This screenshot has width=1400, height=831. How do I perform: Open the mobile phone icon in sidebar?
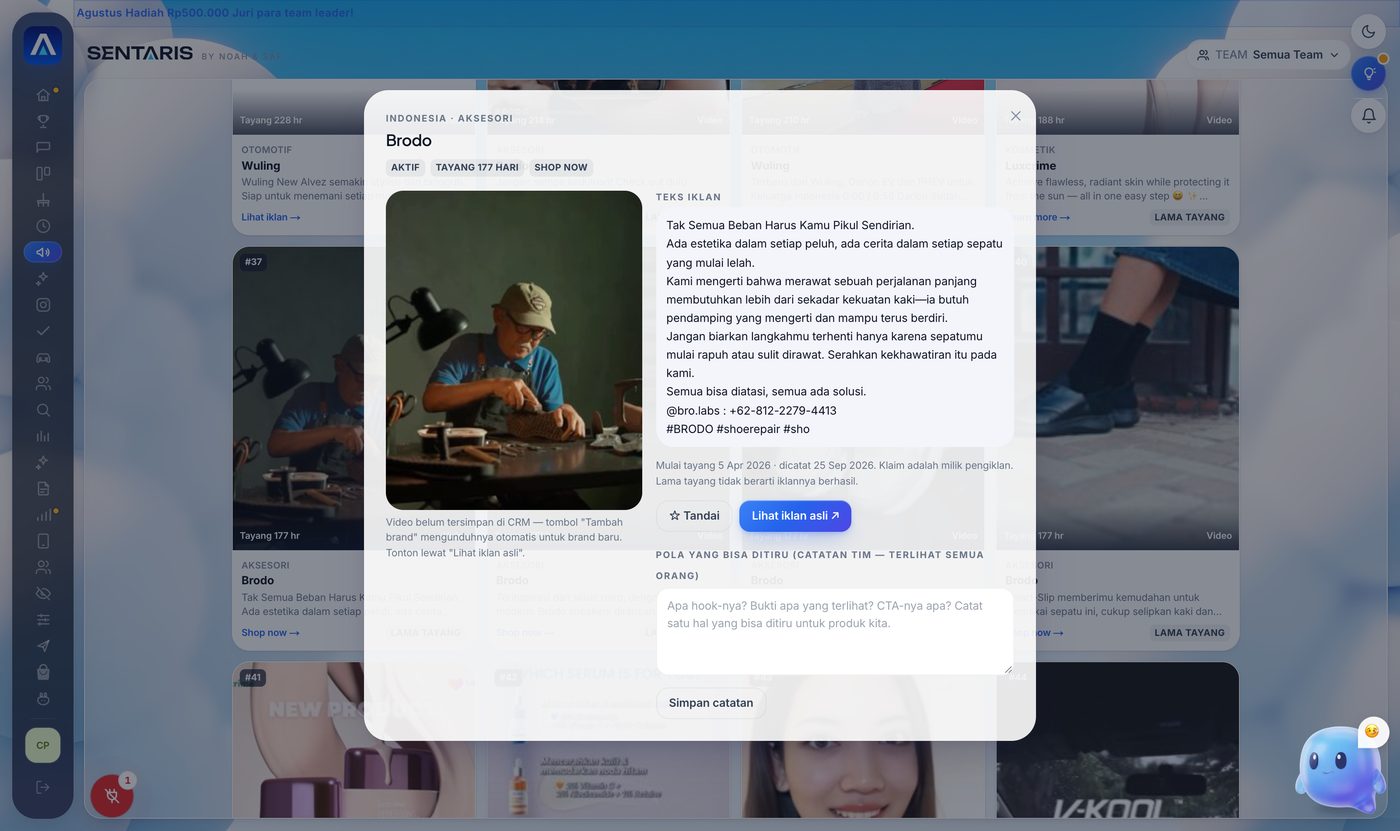click(x=43, y=541)
